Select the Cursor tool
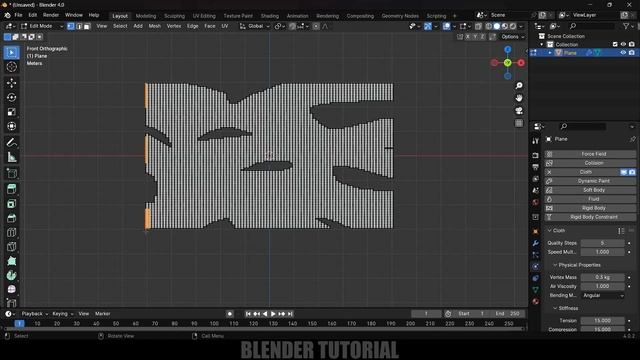The image size is (640, 360). point(11,67)
